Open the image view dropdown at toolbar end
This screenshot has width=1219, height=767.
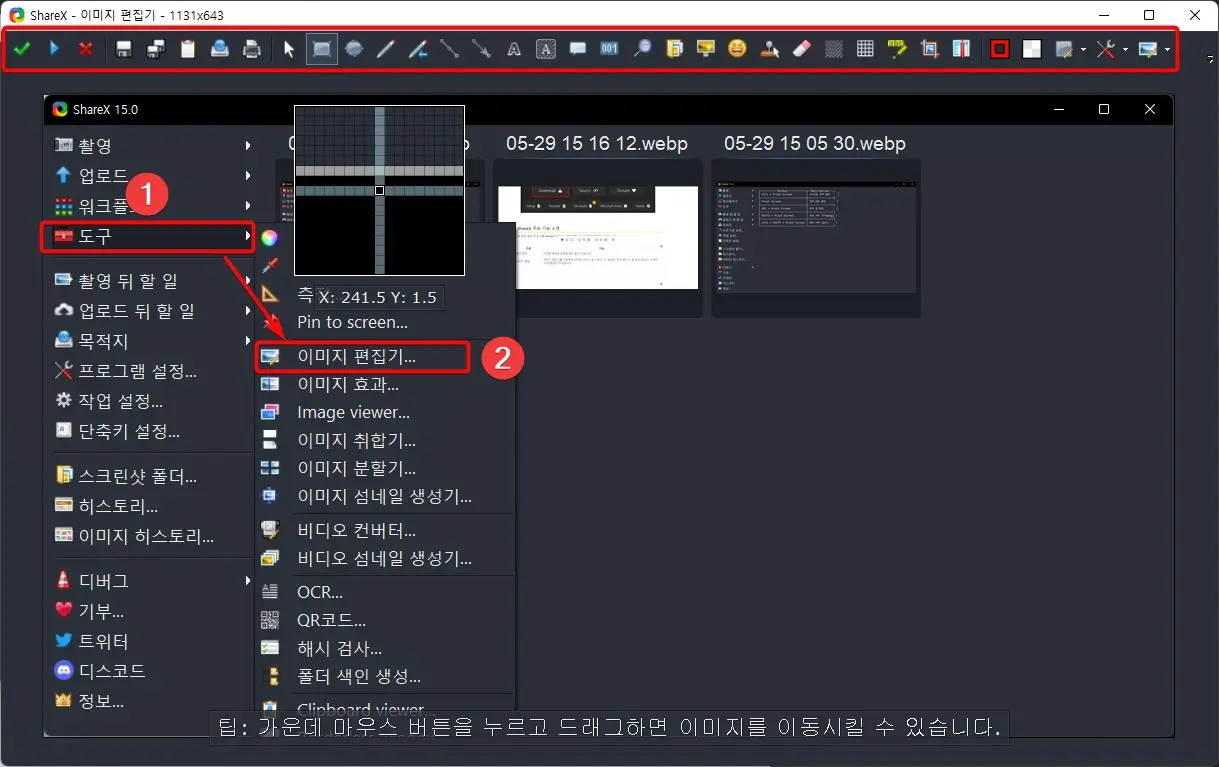pos(1153,49)
